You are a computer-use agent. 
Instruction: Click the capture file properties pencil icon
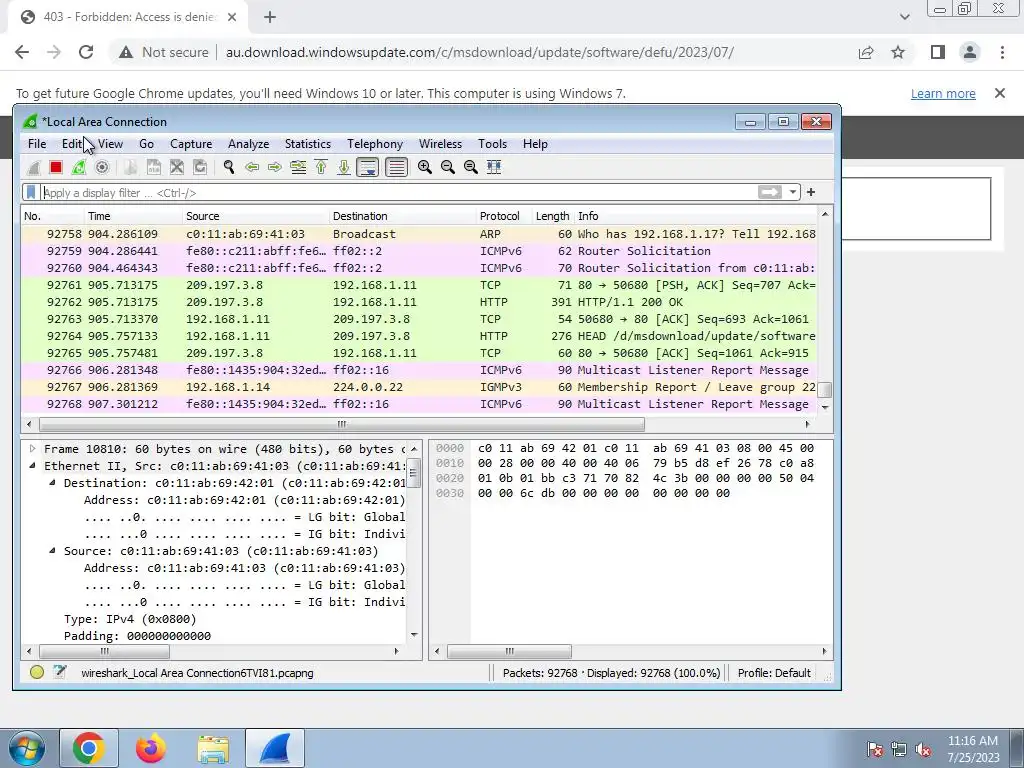point(59,672)
